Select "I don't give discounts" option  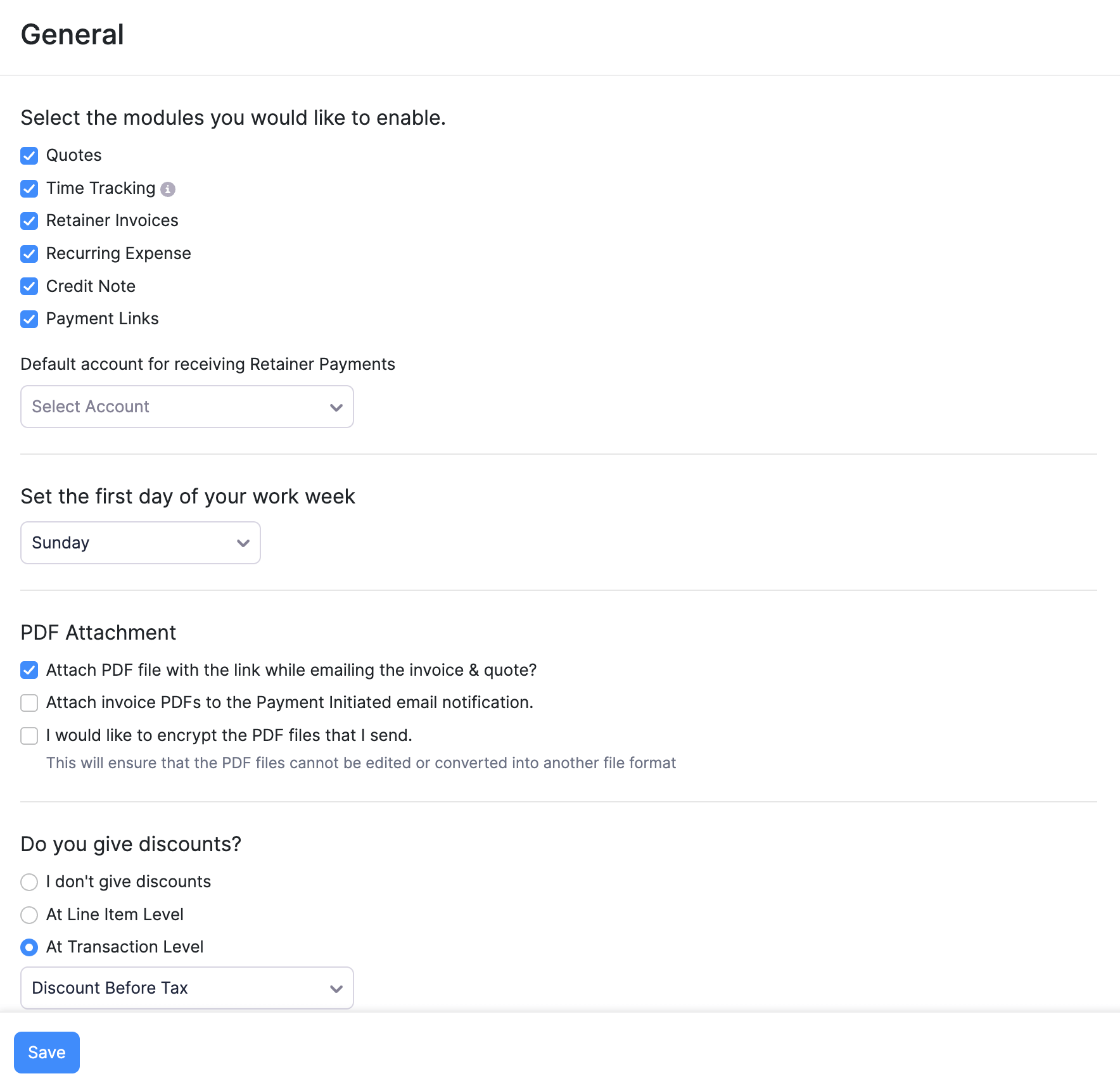coord(29,882)
